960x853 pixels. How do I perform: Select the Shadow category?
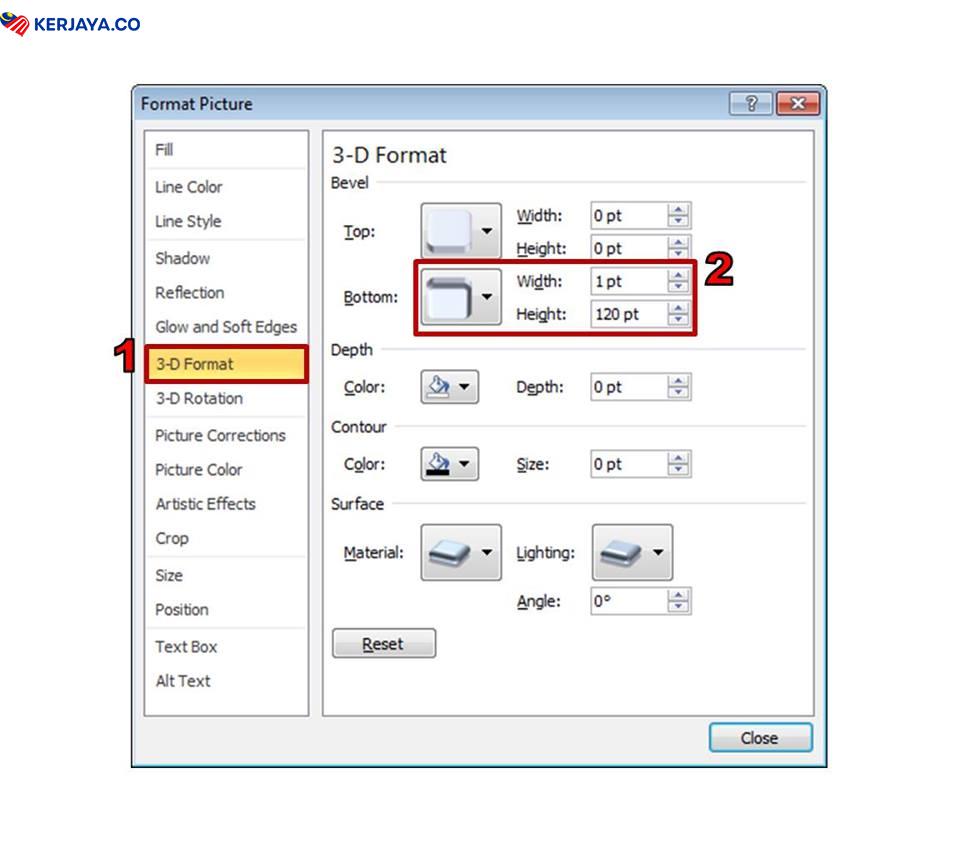pyautogui.click(x=226, y=258)
